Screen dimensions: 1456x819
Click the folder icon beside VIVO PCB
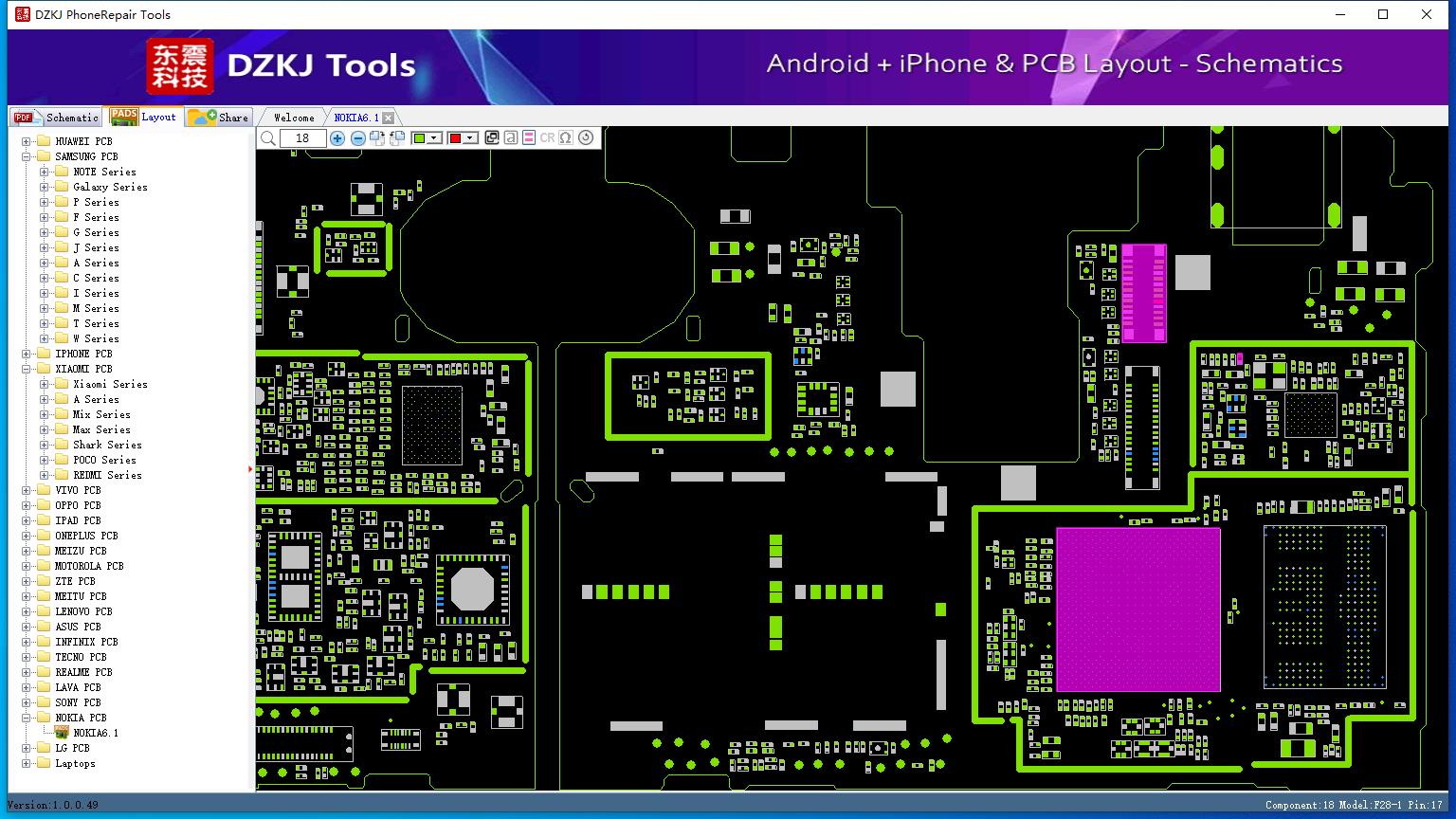[43, 490]
